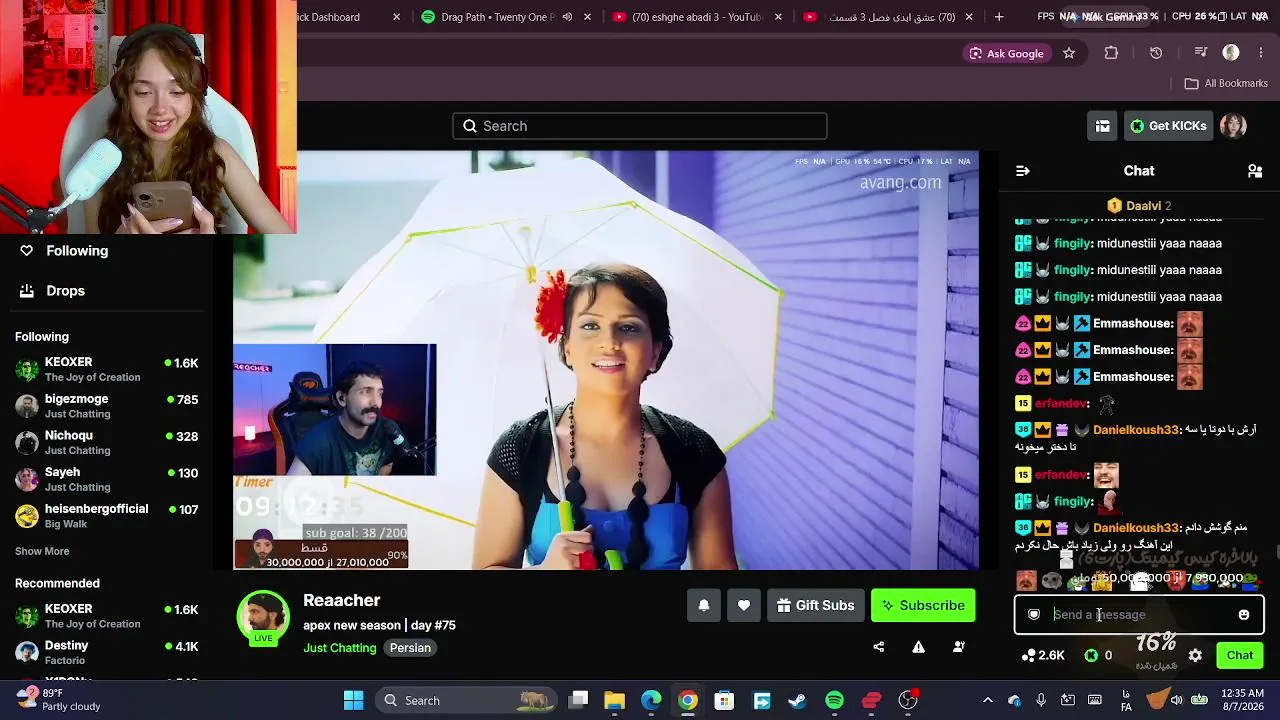Share the stream using share icon
The height and width of the screenshot is (720, 1280).
pyautogui.click(x=879, y=647)
